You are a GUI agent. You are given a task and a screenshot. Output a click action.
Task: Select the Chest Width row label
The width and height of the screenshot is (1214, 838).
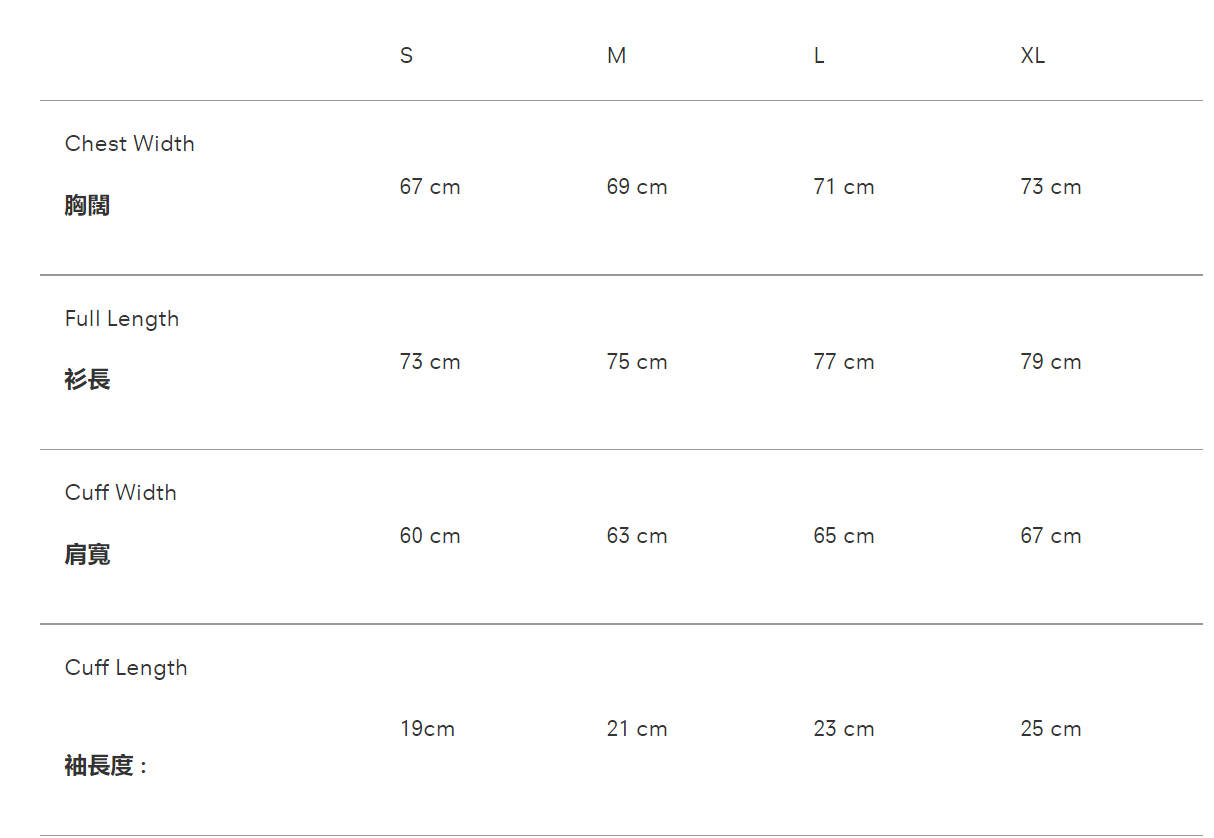pos(130,144)
